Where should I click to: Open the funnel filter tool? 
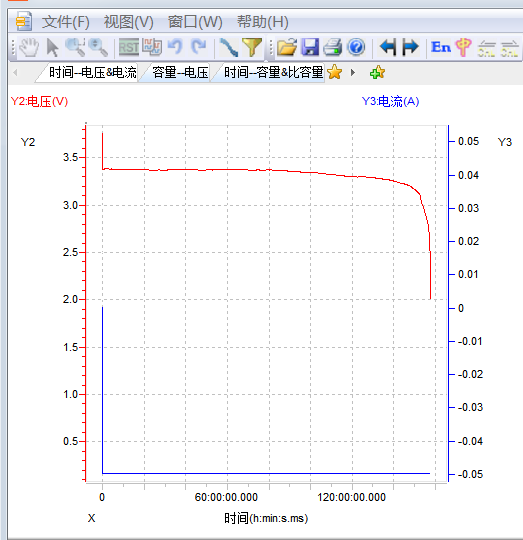(252, 47)
